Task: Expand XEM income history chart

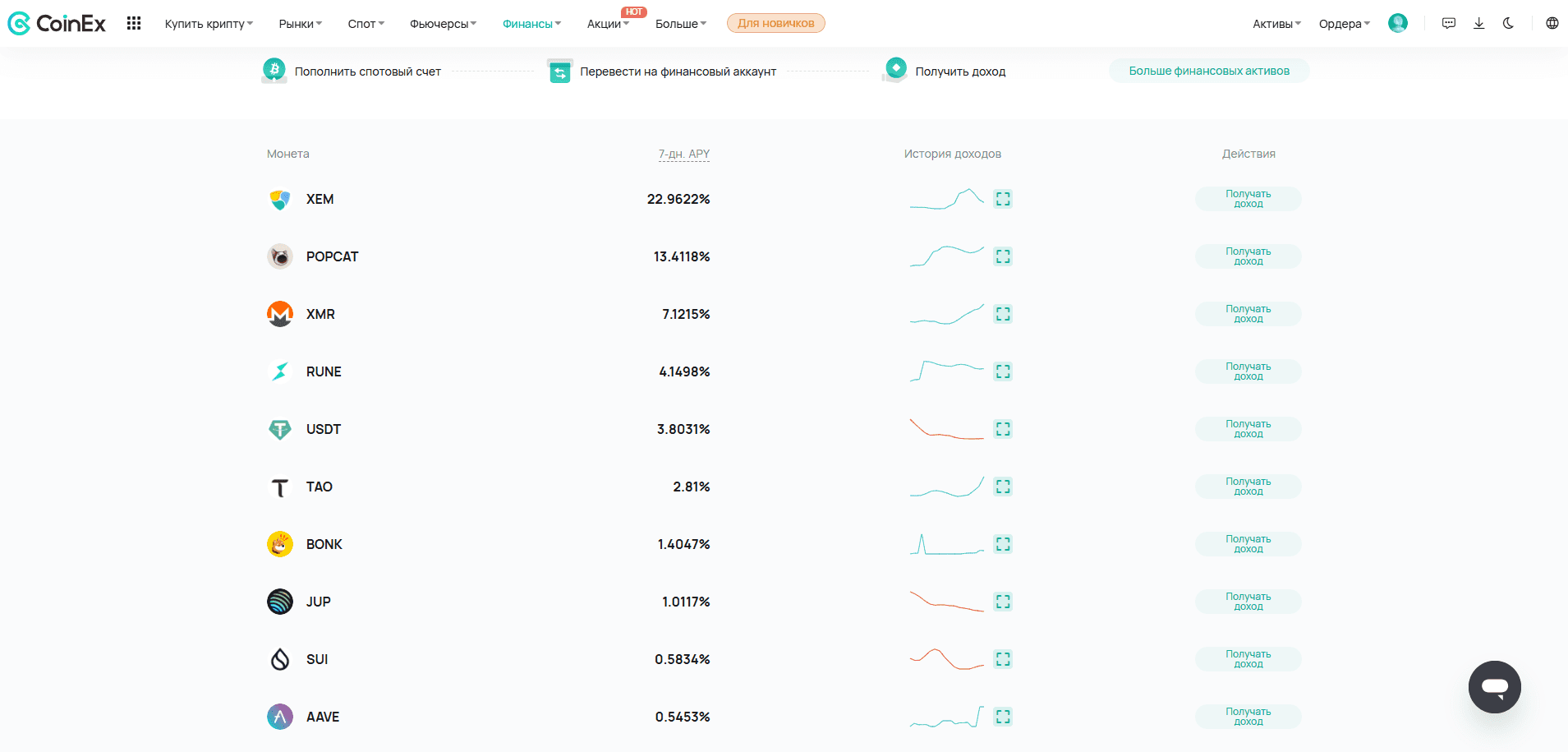Action: (1003, 199)
